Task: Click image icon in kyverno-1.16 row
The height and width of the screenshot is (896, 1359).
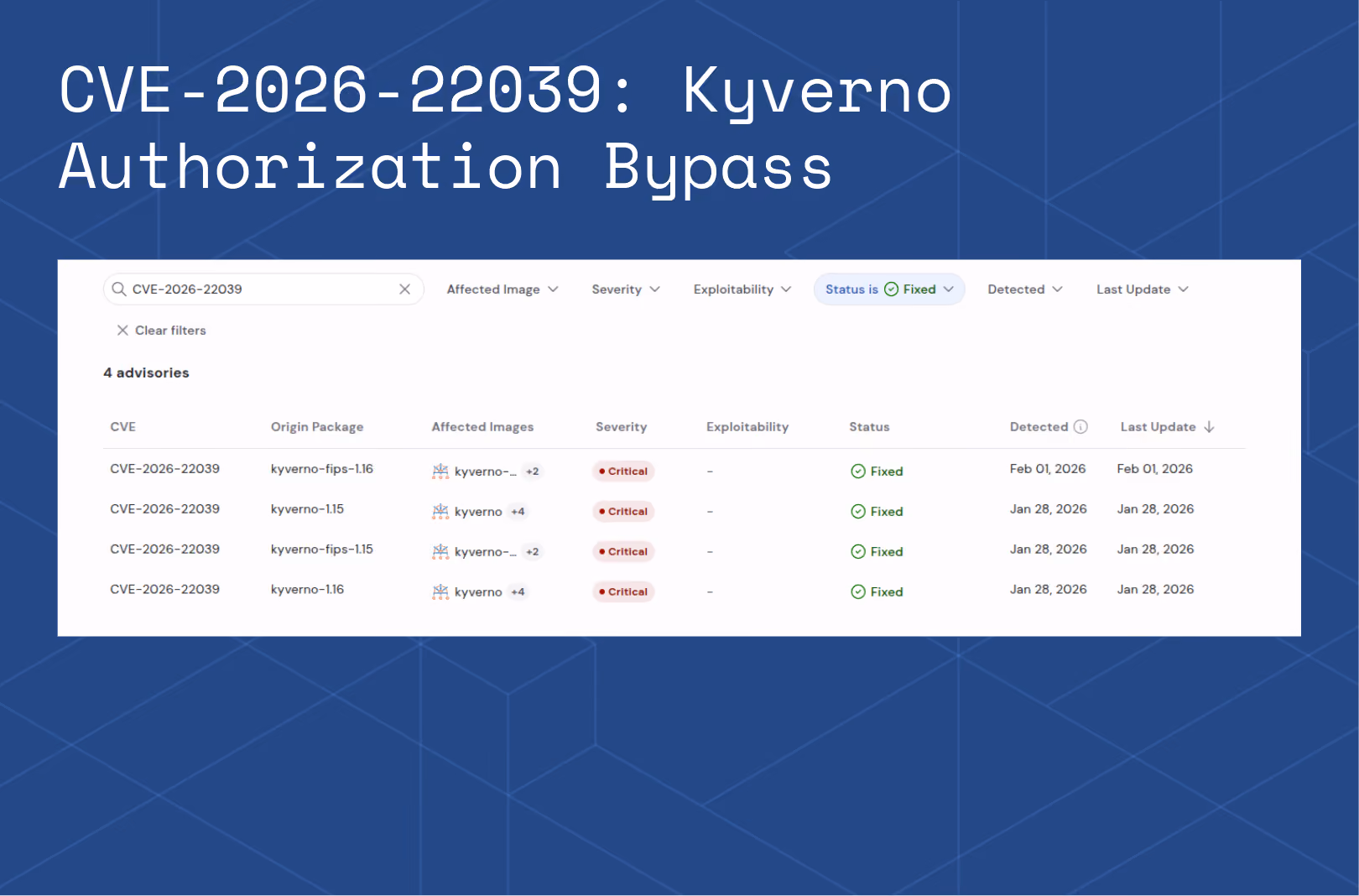Action: point(440,592)
